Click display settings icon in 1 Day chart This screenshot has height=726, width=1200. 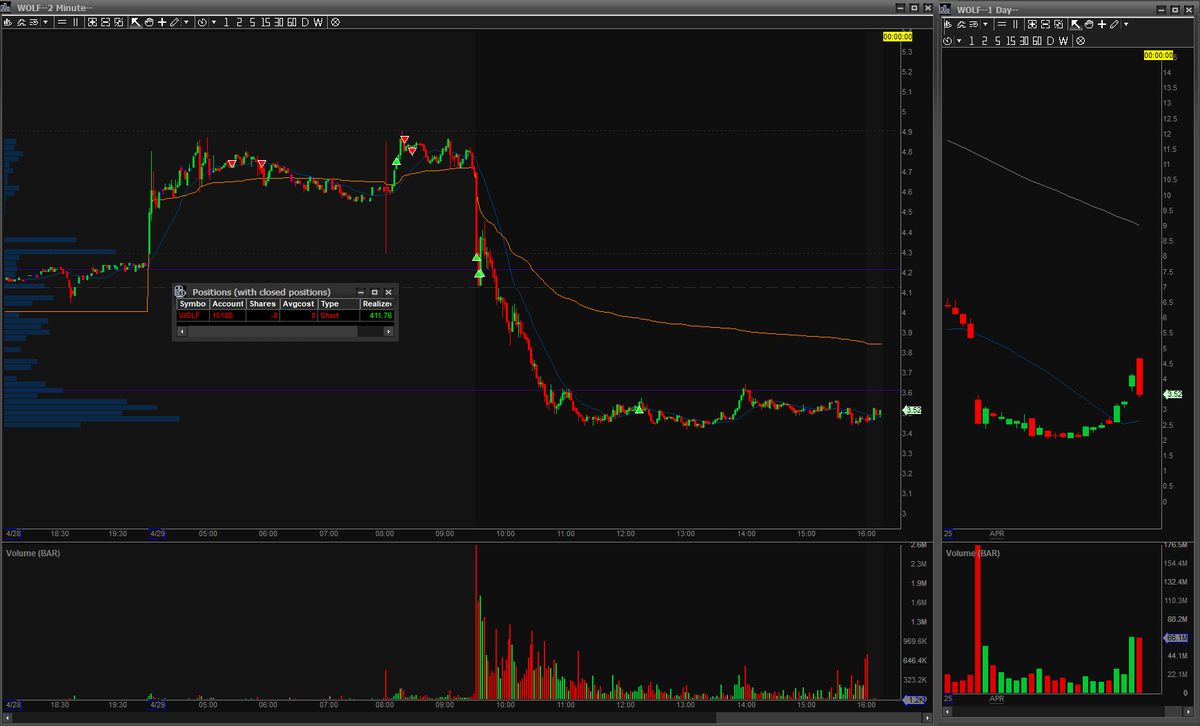coord(974,24)
